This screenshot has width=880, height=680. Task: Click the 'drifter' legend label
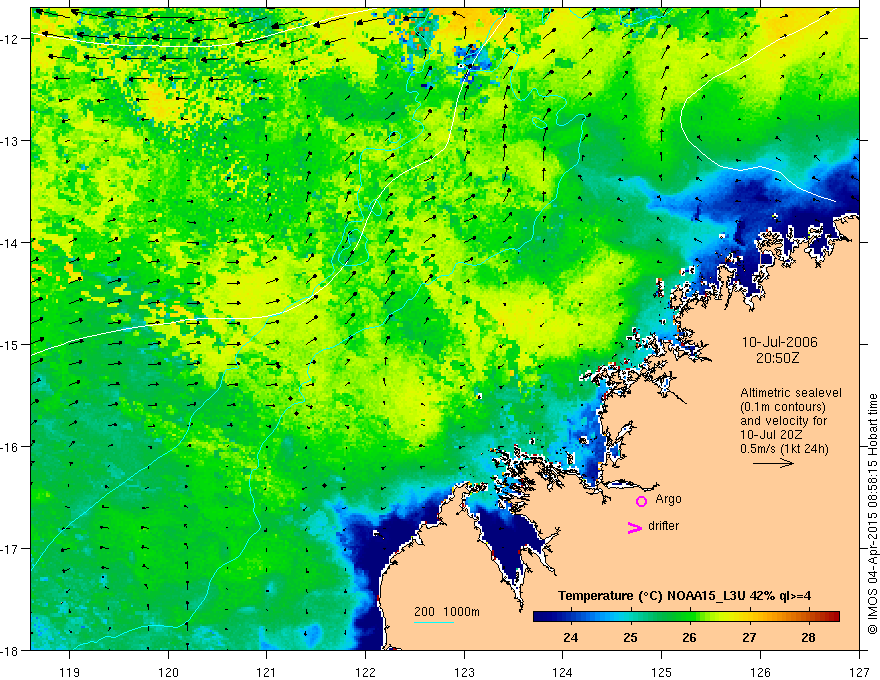pyautogui.click(x=663, y=526)
